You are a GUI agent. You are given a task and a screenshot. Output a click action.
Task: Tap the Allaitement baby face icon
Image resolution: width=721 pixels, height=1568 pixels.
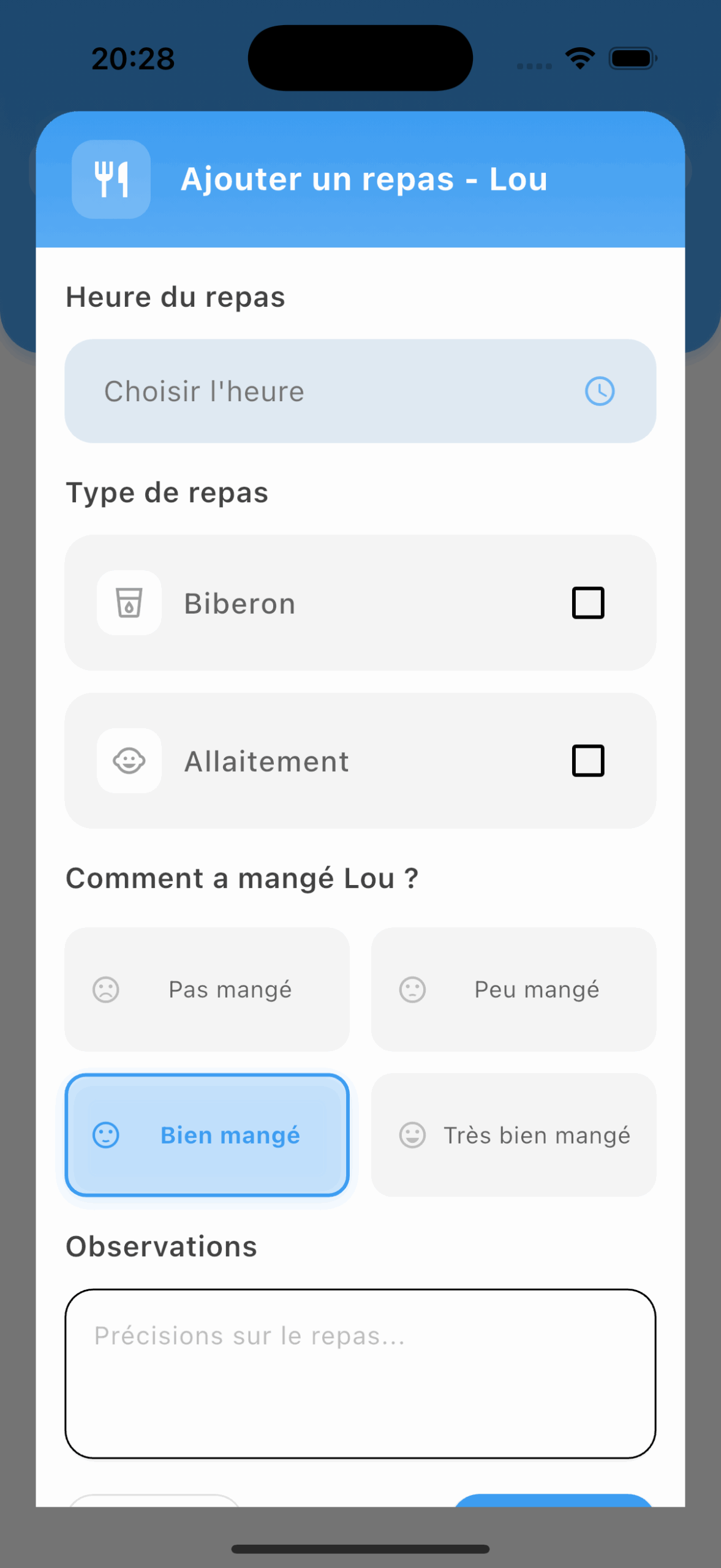(x=129, y=761)
